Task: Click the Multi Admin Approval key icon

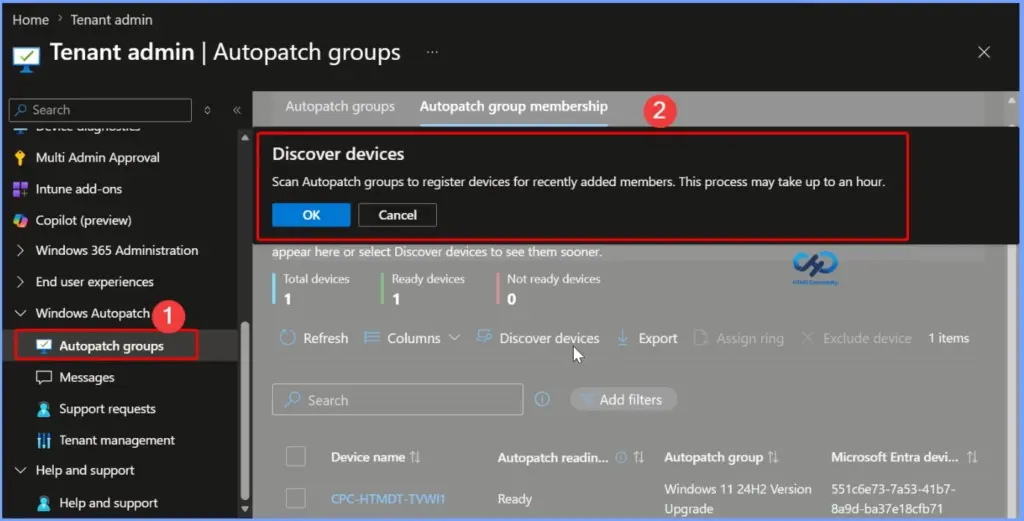Action: pyautogui.click(x=20, y=157)
